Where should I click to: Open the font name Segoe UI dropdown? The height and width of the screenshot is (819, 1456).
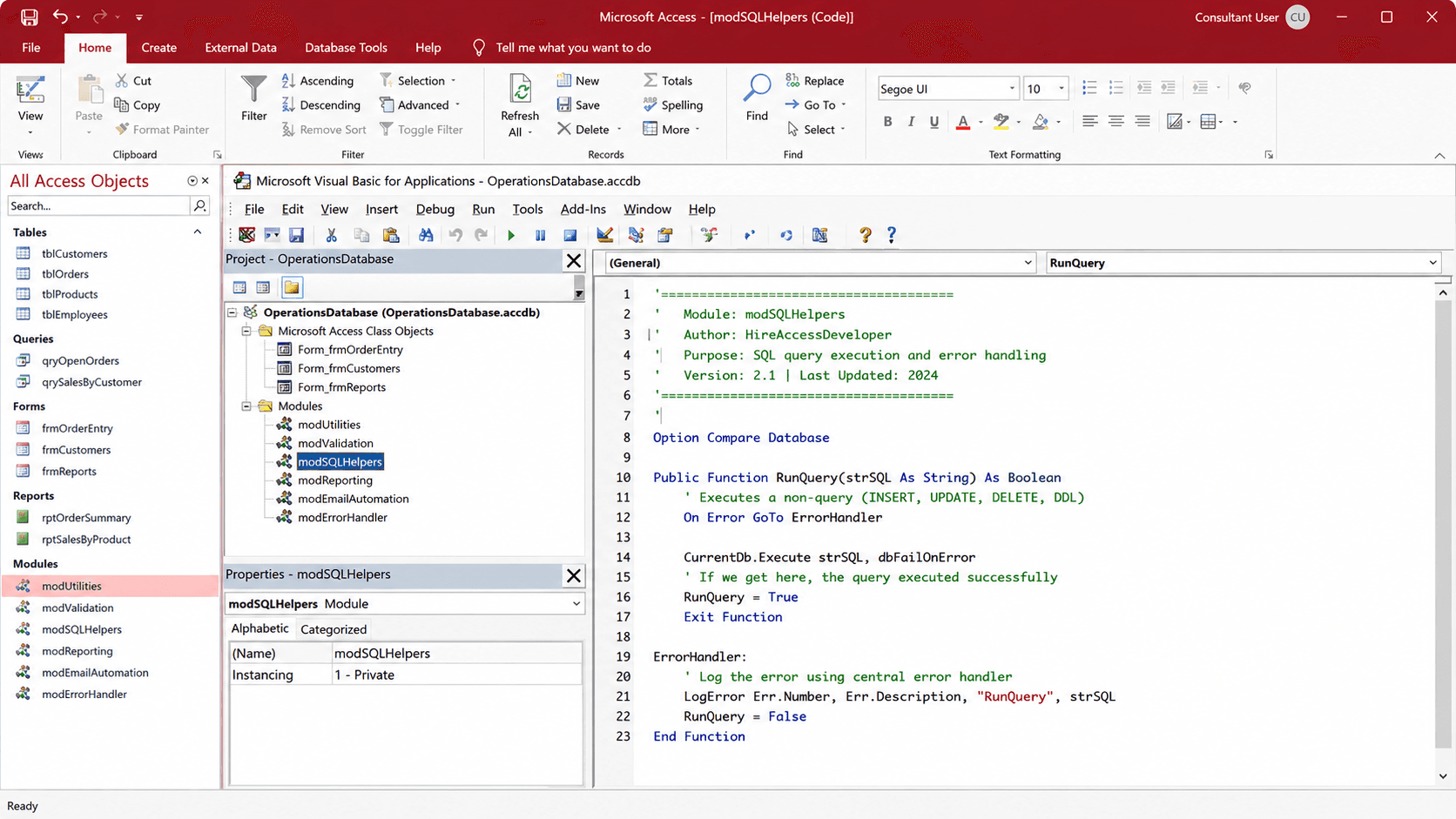pos(1012,89)
